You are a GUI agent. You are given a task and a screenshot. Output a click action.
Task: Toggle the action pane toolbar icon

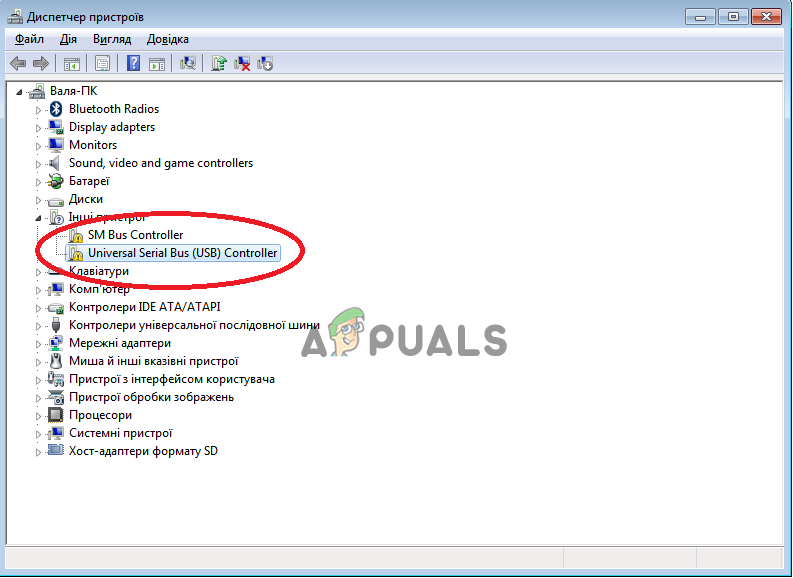pyautogui.click(x=157, y=64)
